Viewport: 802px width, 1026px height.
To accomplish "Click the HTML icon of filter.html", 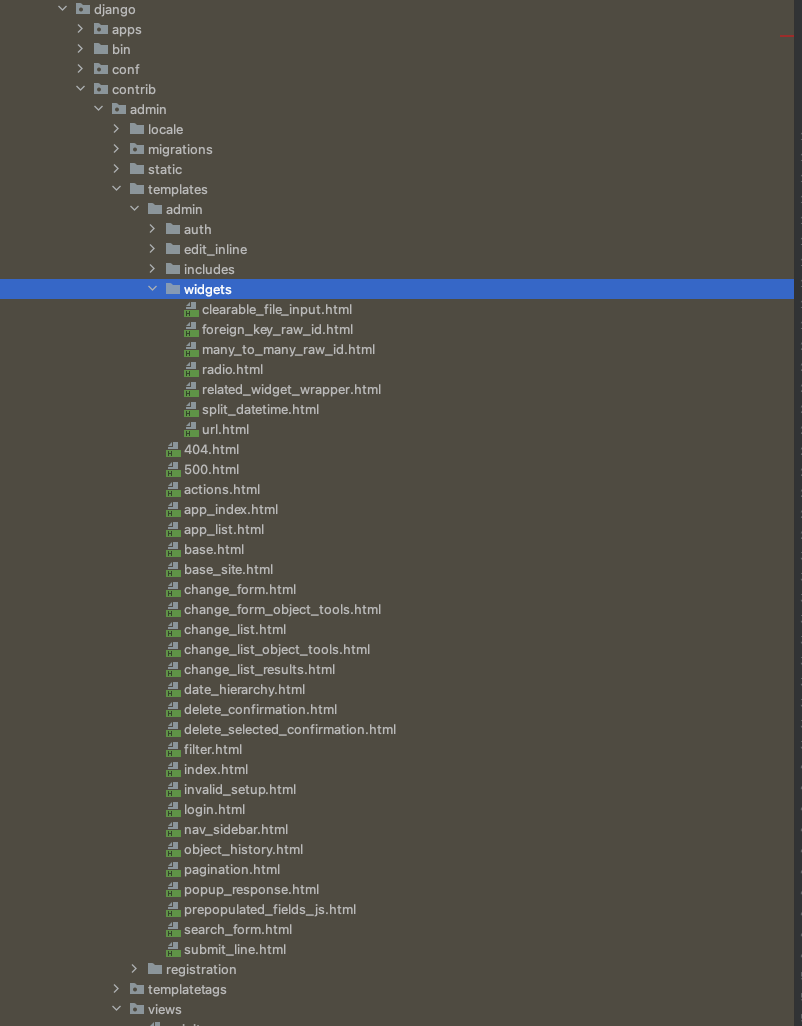I will [x=173, y=750].
